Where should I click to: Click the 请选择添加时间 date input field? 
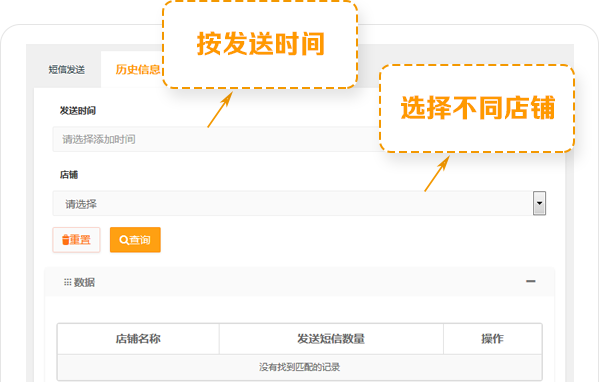point(216,139)
